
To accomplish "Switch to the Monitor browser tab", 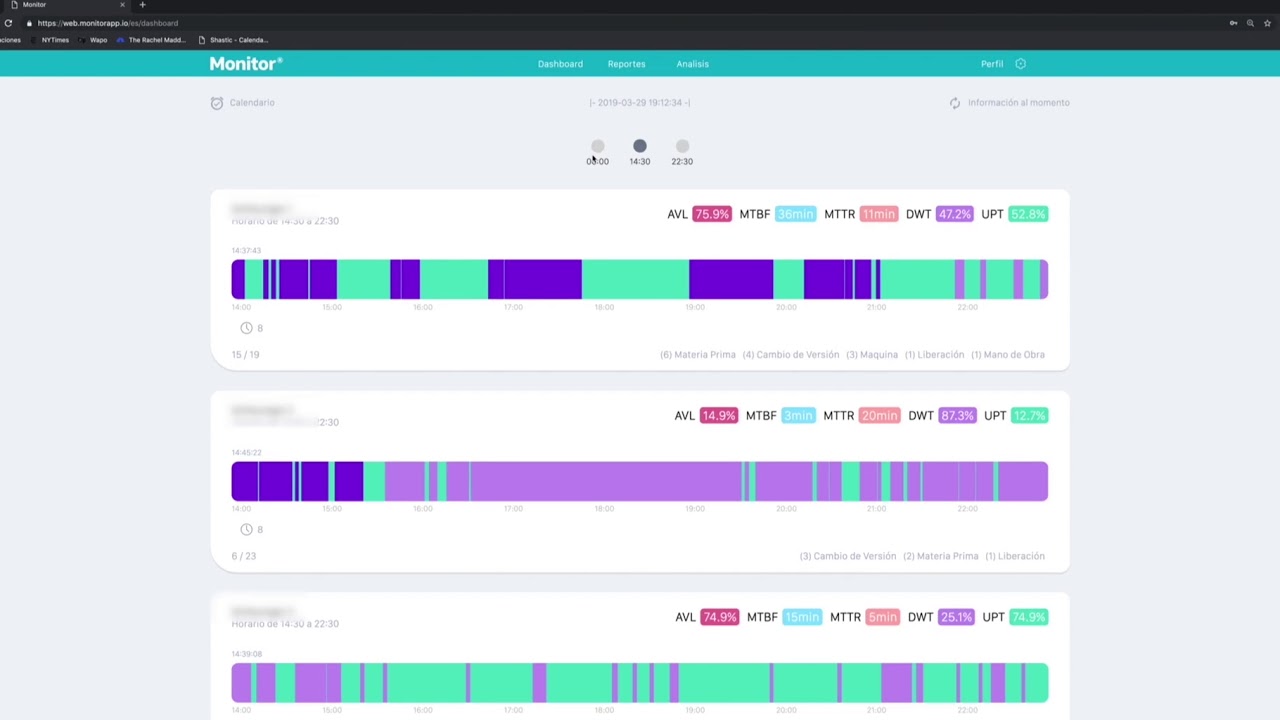I will [65, 5].
